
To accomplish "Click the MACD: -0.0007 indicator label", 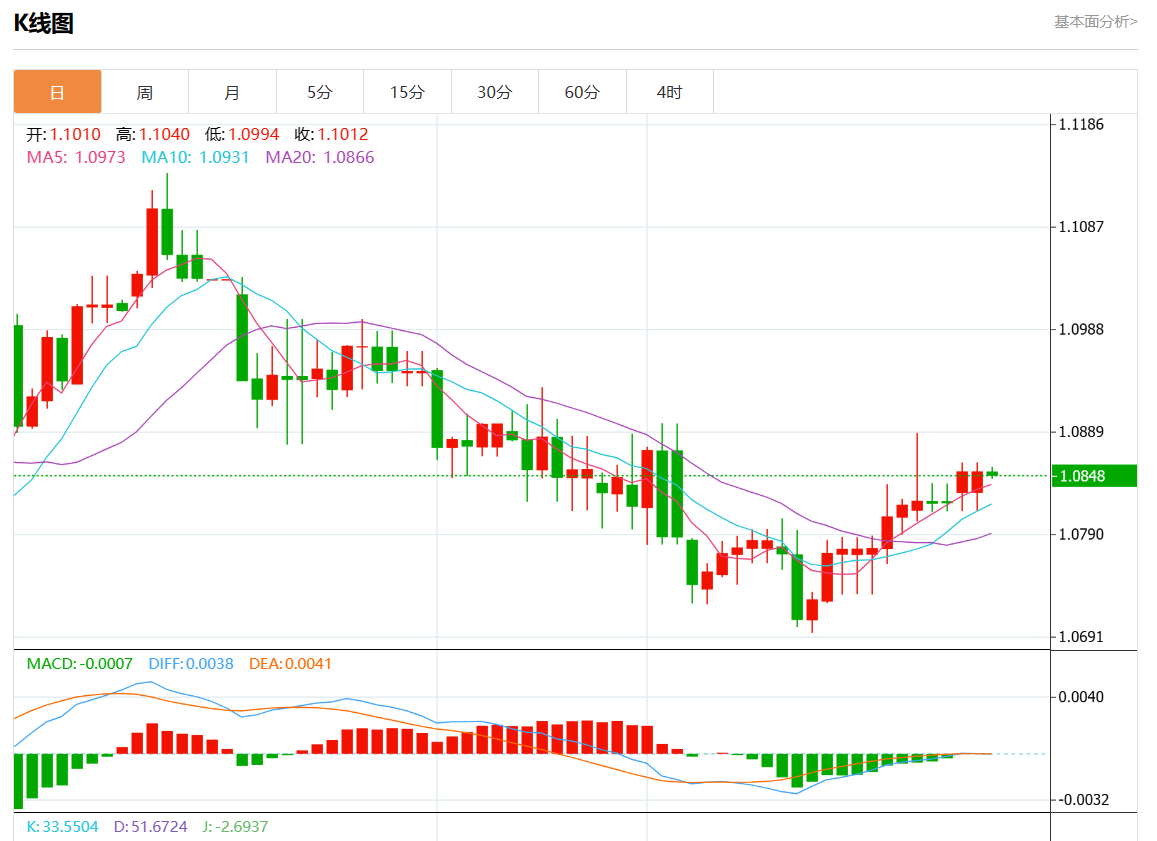I will pos(80,664).
